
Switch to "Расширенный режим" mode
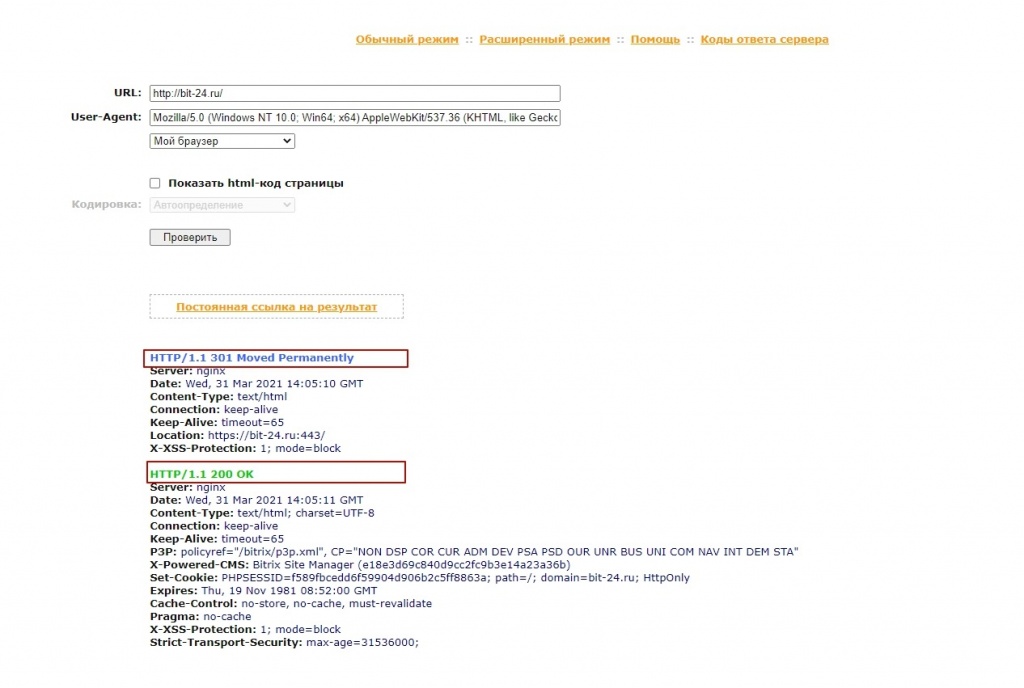click(544, 40)
